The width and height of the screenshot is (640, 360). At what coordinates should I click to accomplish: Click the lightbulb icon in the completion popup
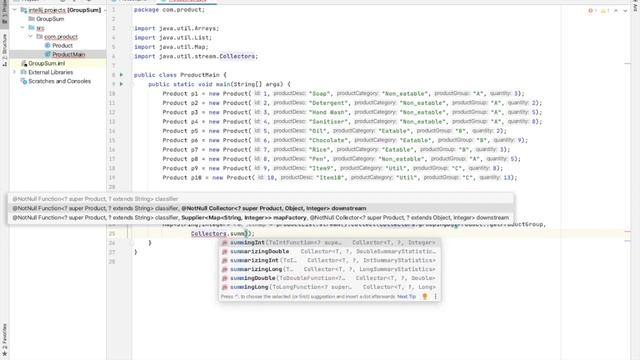425,297
